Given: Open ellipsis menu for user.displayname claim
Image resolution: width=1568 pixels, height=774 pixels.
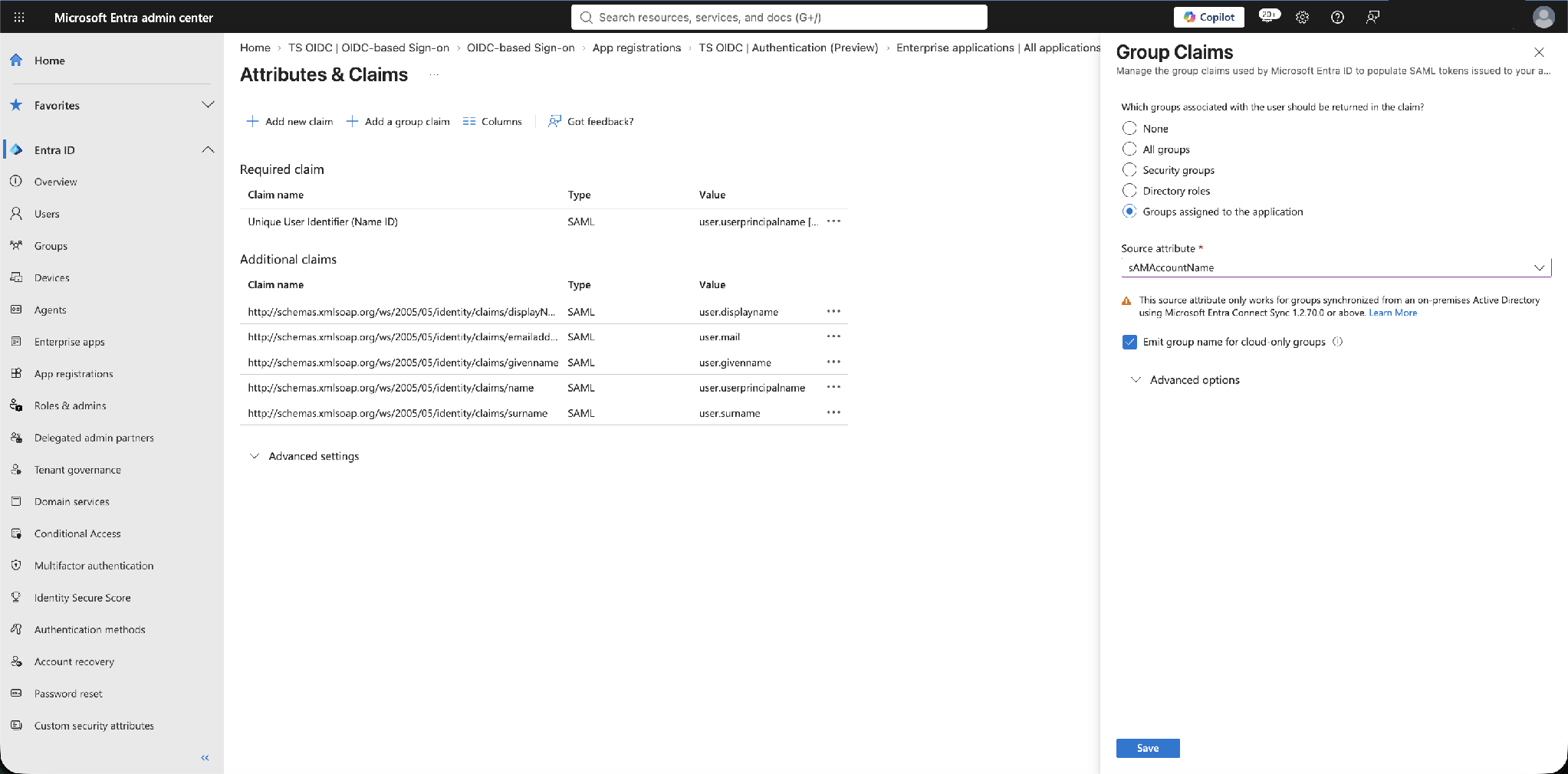Looking at the screenshot, I should click(x=833, y=311).
